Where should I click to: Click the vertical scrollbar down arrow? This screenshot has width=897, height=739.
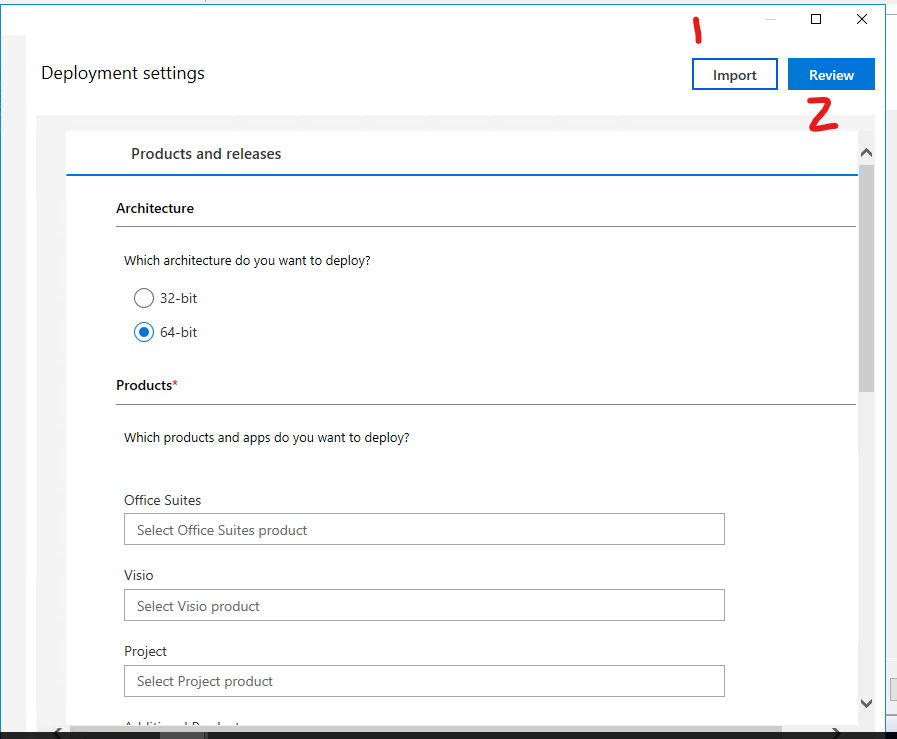click(866, 704)
